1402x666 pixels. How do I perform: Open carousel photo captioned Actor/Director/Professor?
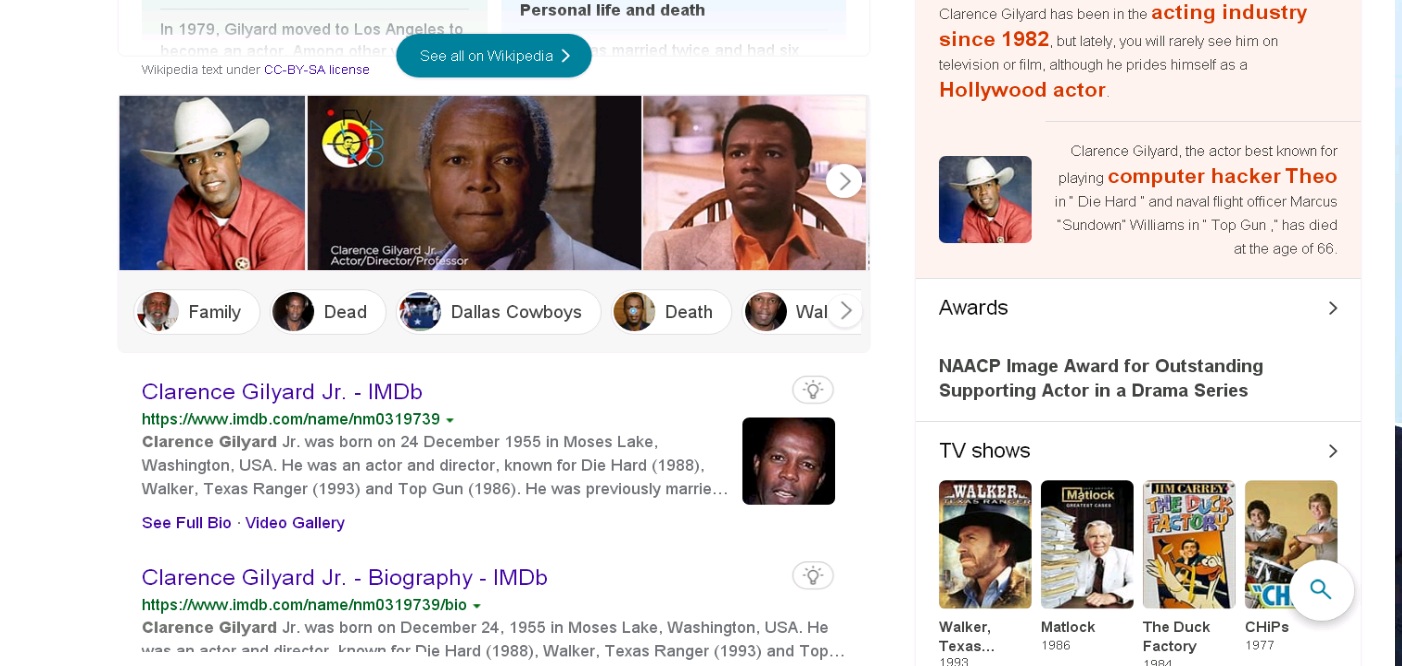point(474,183)
